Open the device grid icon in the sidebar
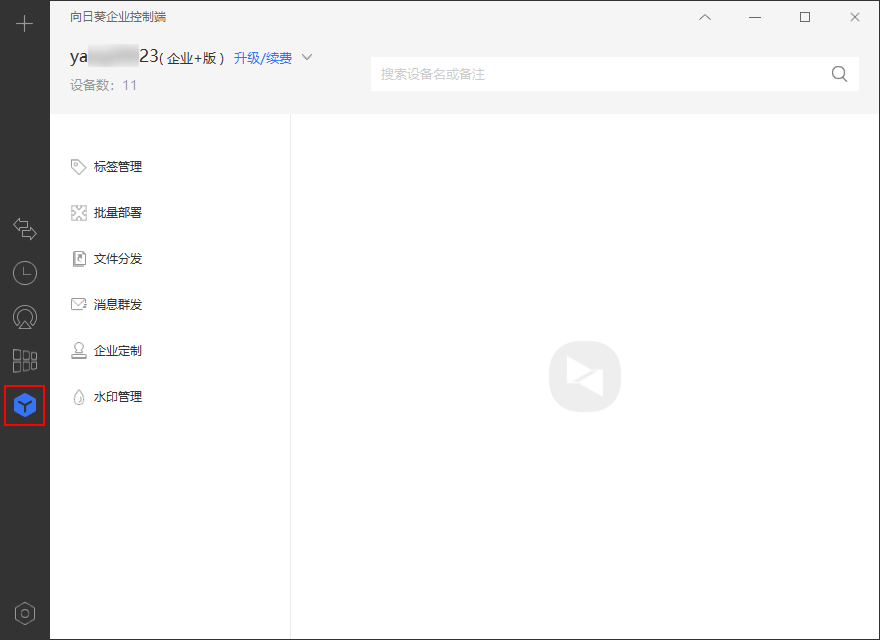Screen dimensions: 880x640 coord(25,361)
